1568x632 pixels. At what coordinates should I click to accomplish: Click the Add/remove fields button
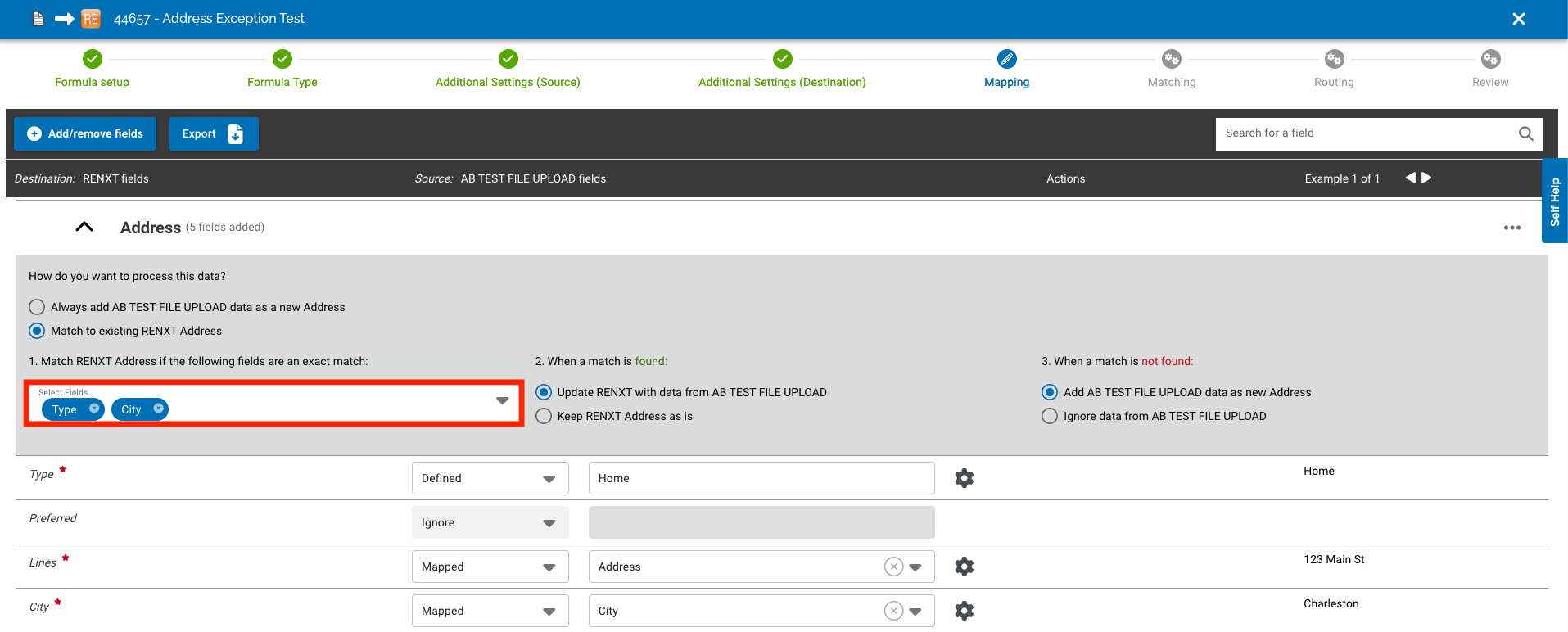85,133
